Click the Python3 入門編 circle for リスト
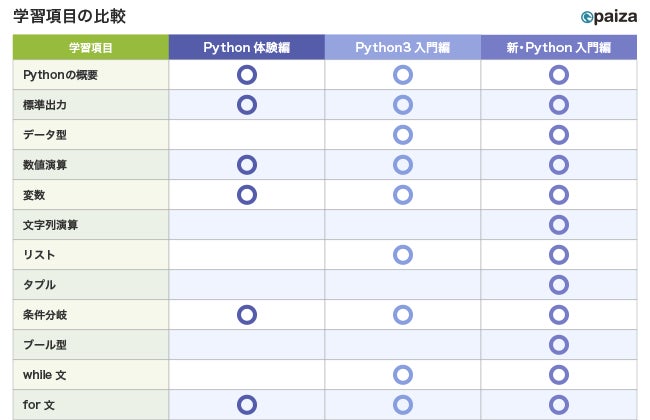This screenshot has width=650, height=420. click(x=403, y=254)
